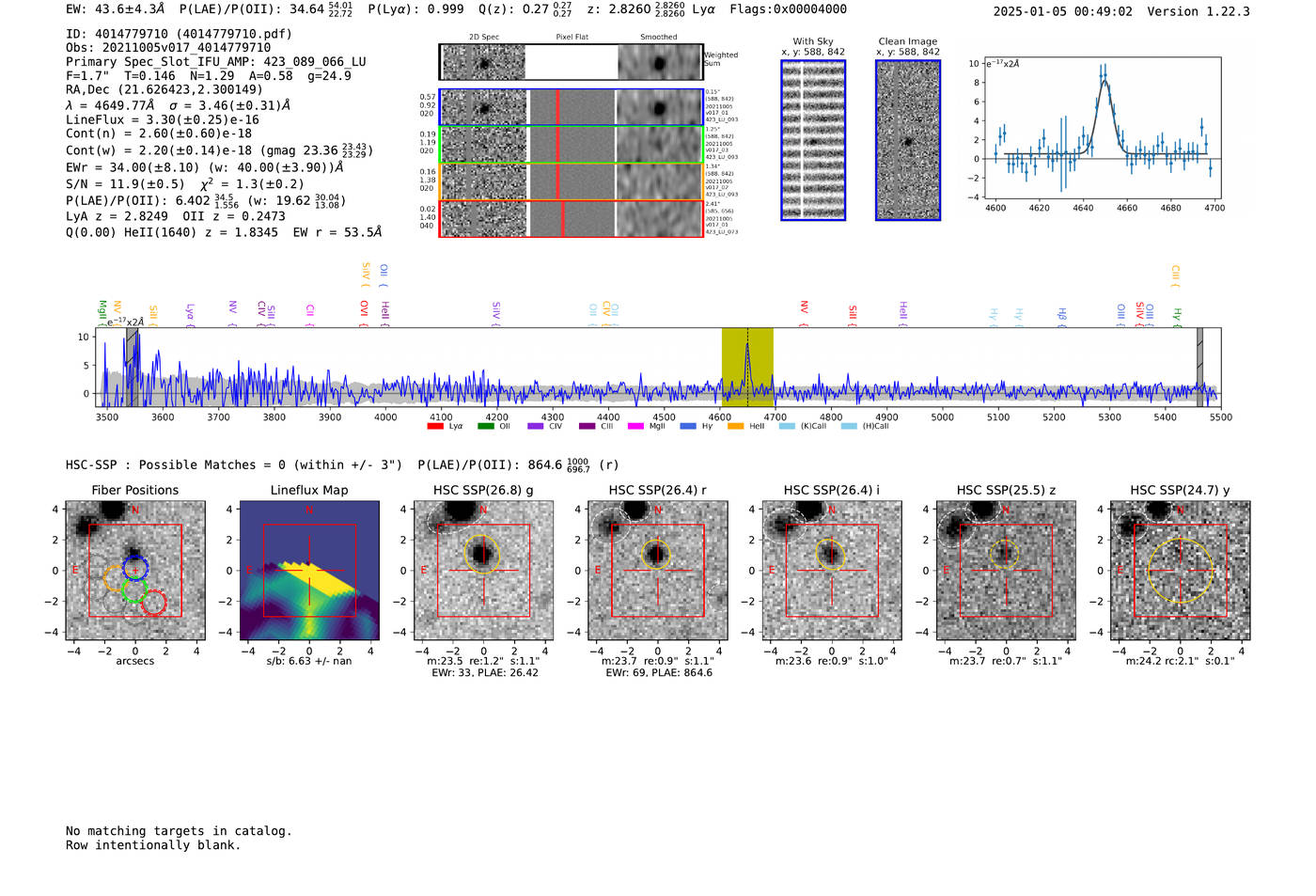1316x896 pixels.
Task: Click the "Flags:0x00004000" text
Action: 788,9
